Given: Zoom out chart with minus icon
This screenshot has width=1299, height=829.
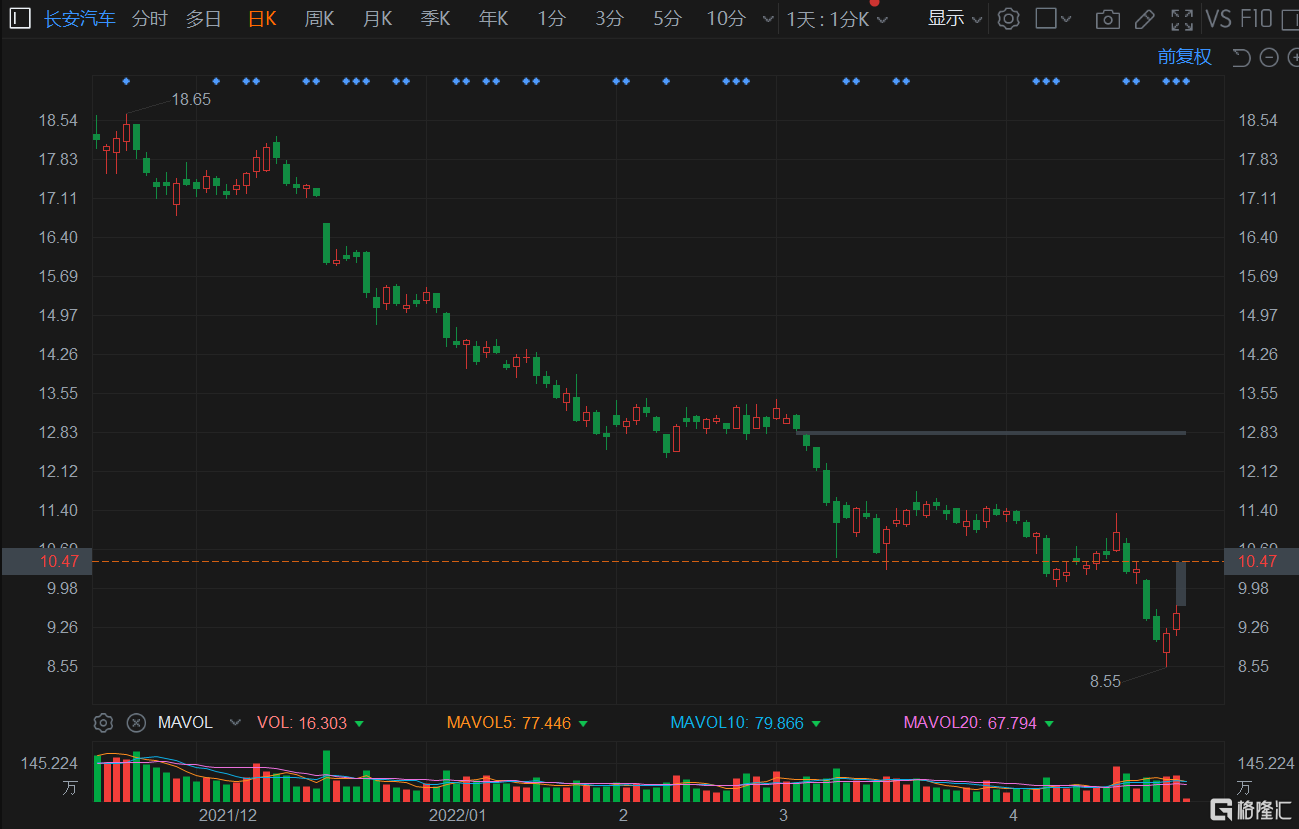Looking at the screenshot, I should pos(1269,57).
